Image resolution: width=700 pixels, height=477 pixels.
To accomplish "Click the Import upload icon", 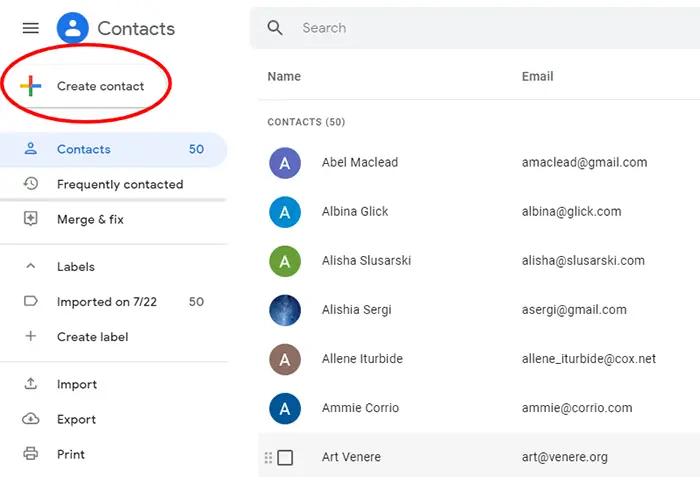I will tap(31, 384).
